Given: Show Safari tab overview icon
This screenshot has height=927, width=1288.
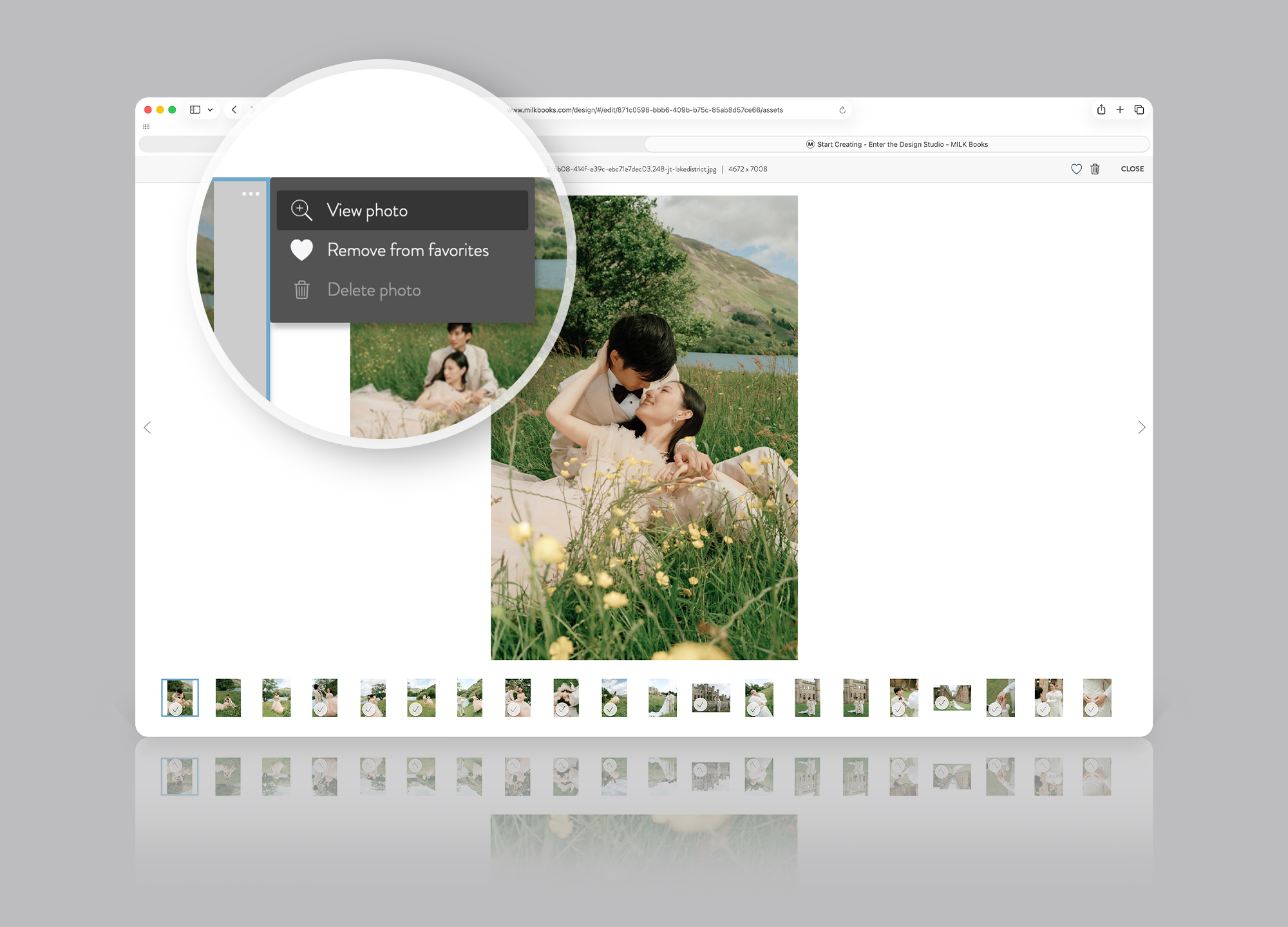Looking at the screenshot, I should 1139,110.
